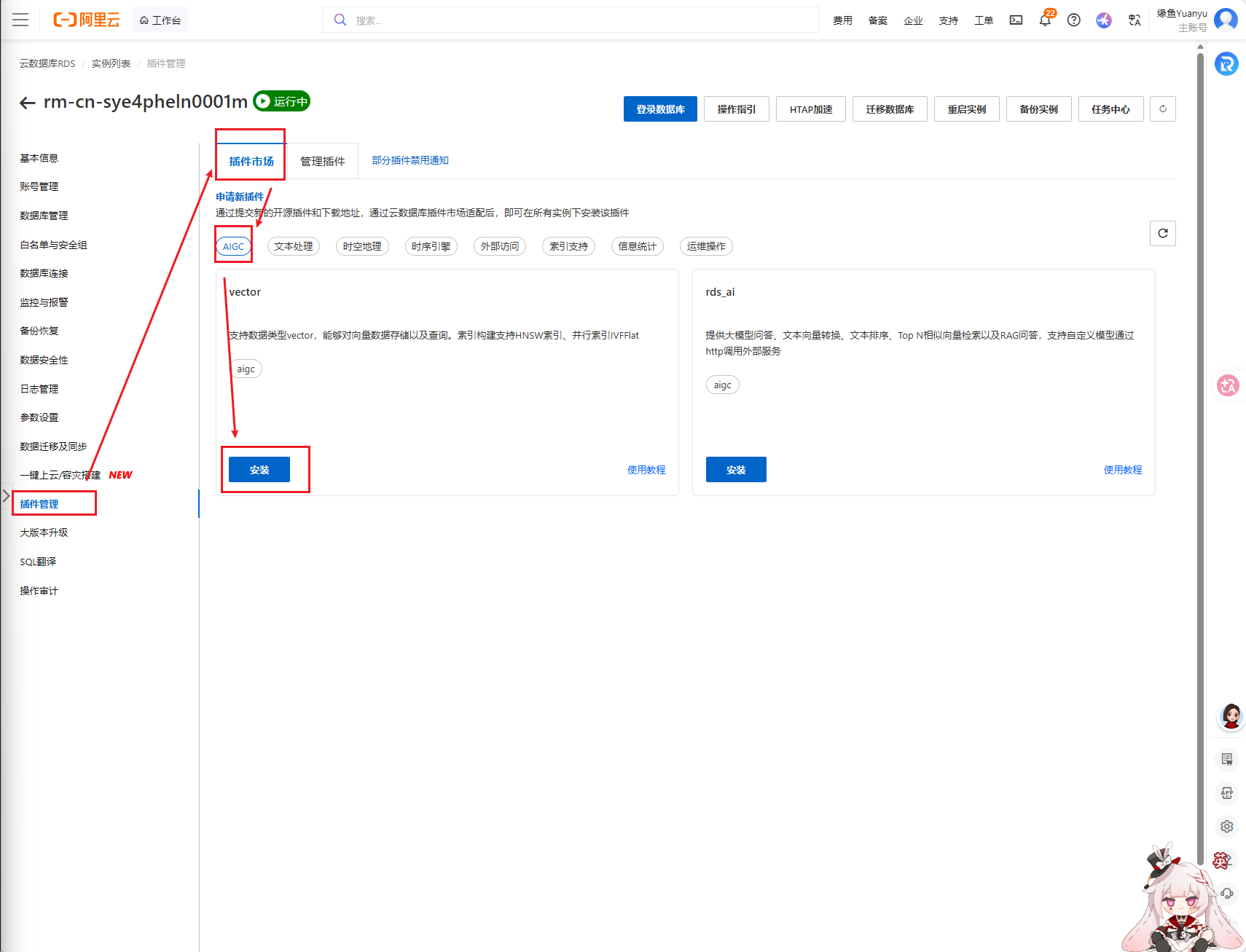This screenshot has width=1246, height=952.
Task: Open the Cloud Shell terminal icon
Action: tap(1016, 20)
